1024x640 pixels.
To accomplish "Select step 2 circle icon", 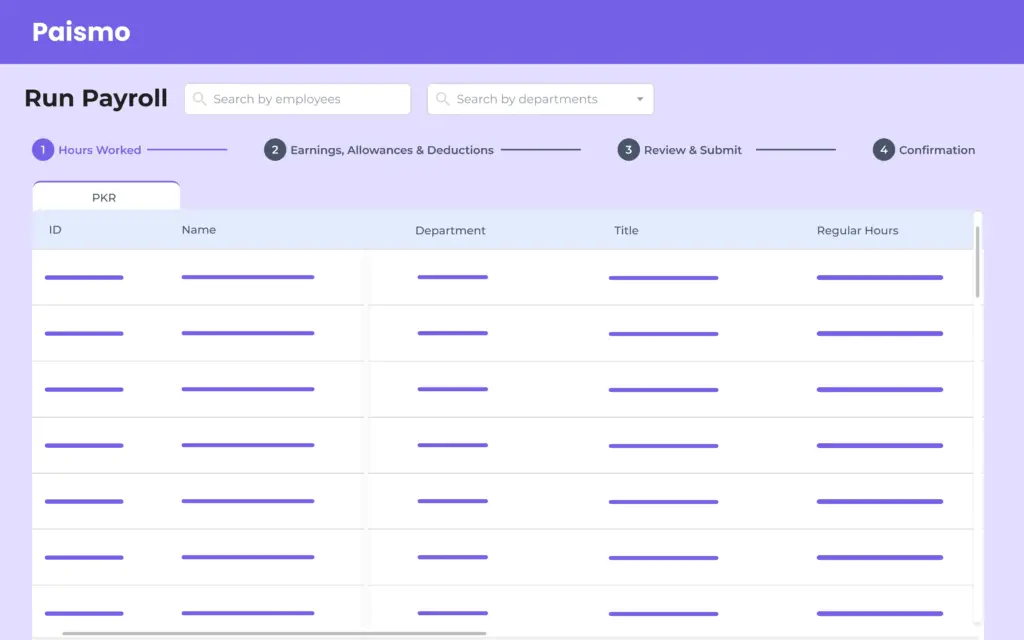I will (275, 150).
